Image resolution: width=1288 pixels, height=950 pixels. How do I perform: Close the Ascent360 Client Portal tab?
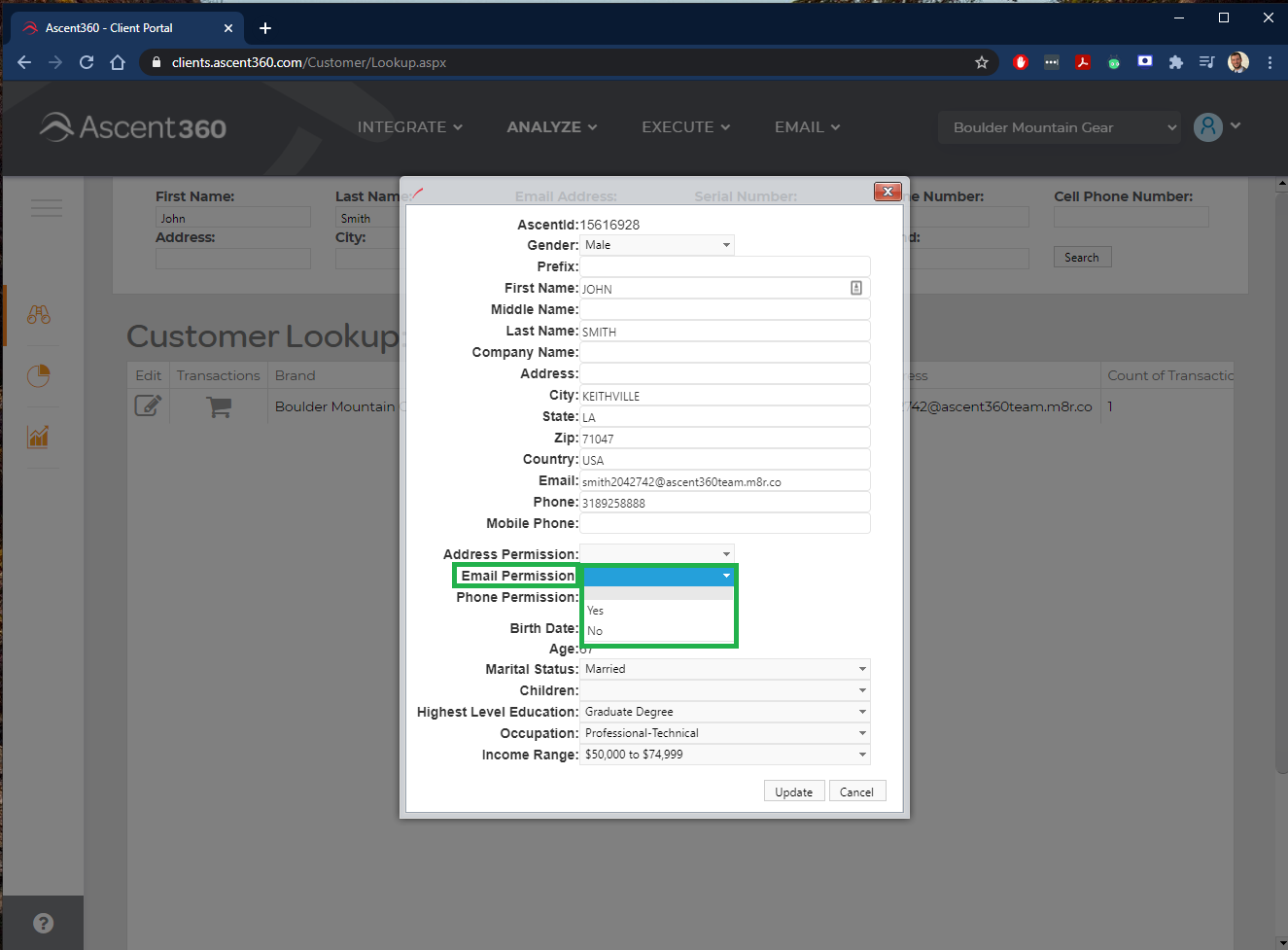click(x=228, y=28)
